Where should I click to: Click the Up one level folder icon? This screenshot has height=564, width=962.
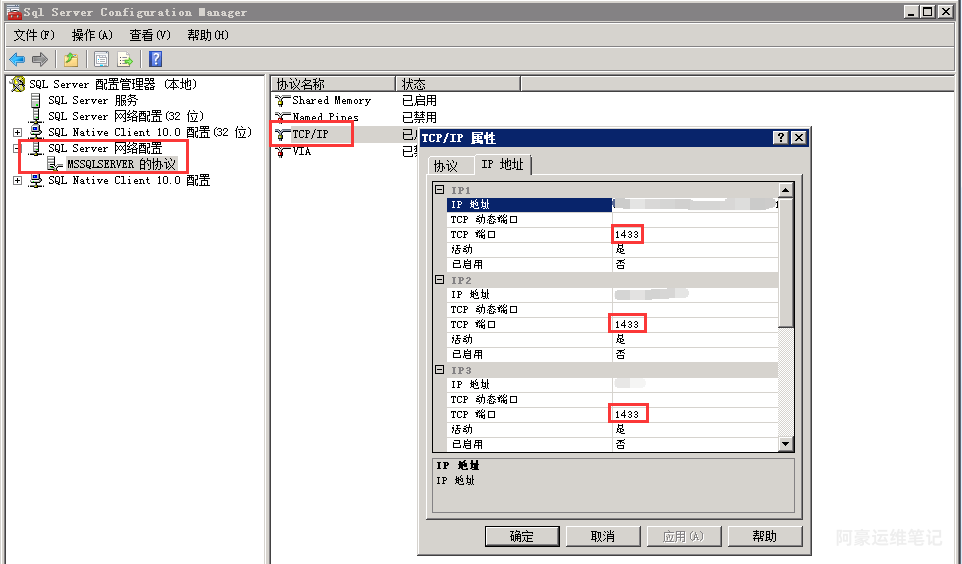click(x=71, y=59)
